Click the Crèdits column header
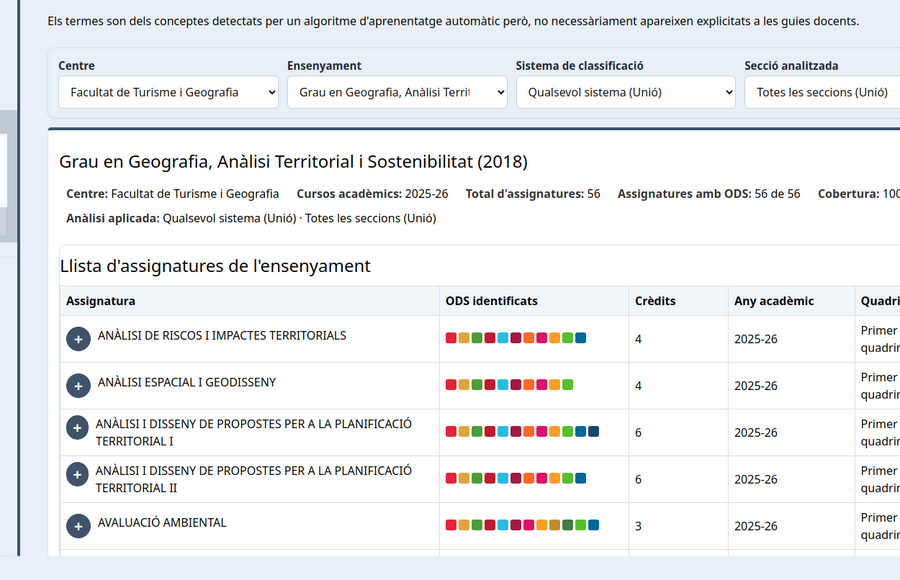Screen dimensions: 900x580 [654, 301]
